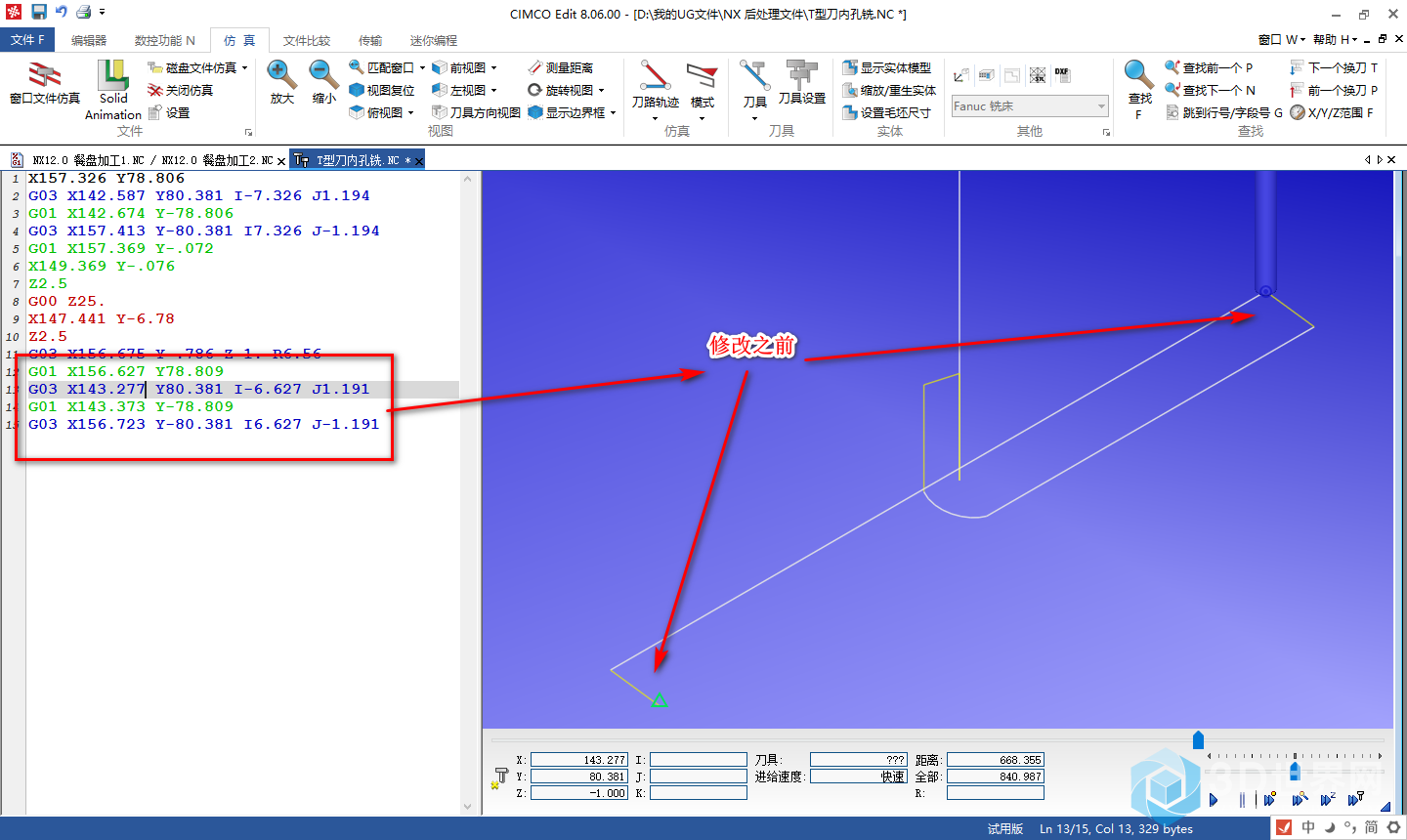Expand the 文件 group dialog launcher
This screenshot has width=1407, height=840.
coord(248,132)
